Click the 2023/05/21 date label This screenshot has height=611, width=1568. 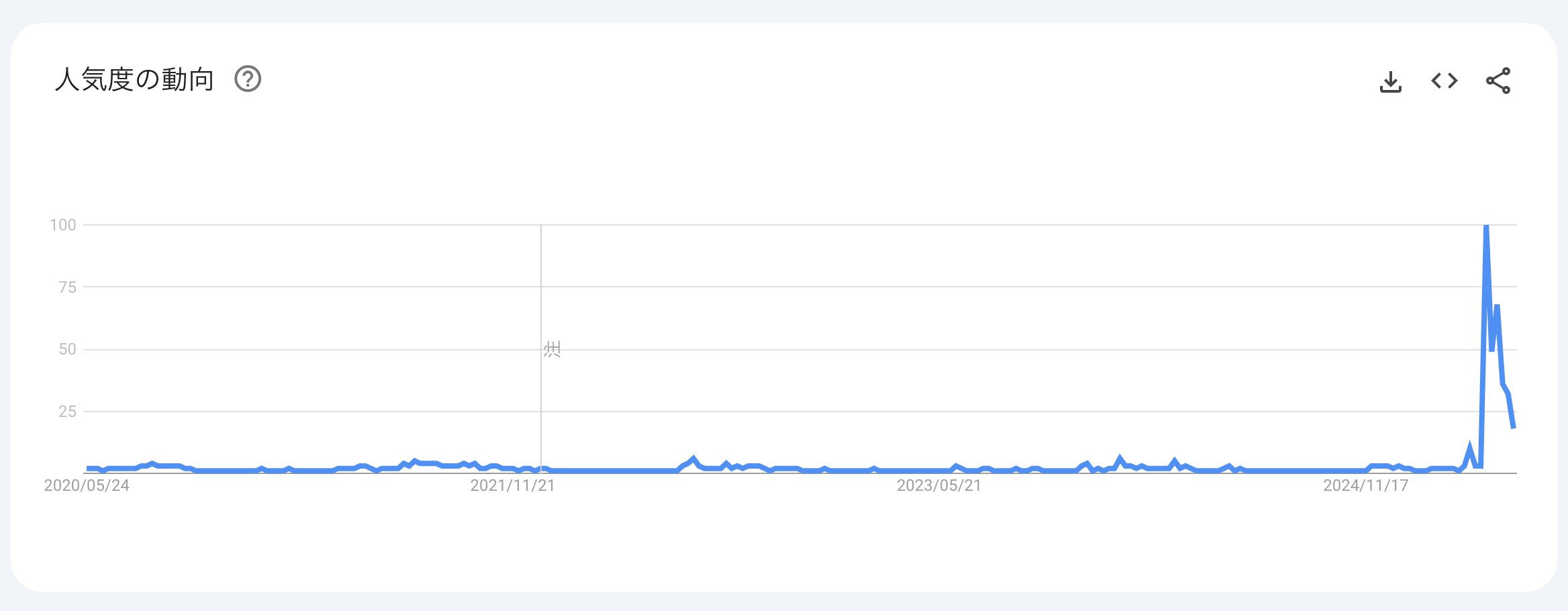click(x=939, y=485)
